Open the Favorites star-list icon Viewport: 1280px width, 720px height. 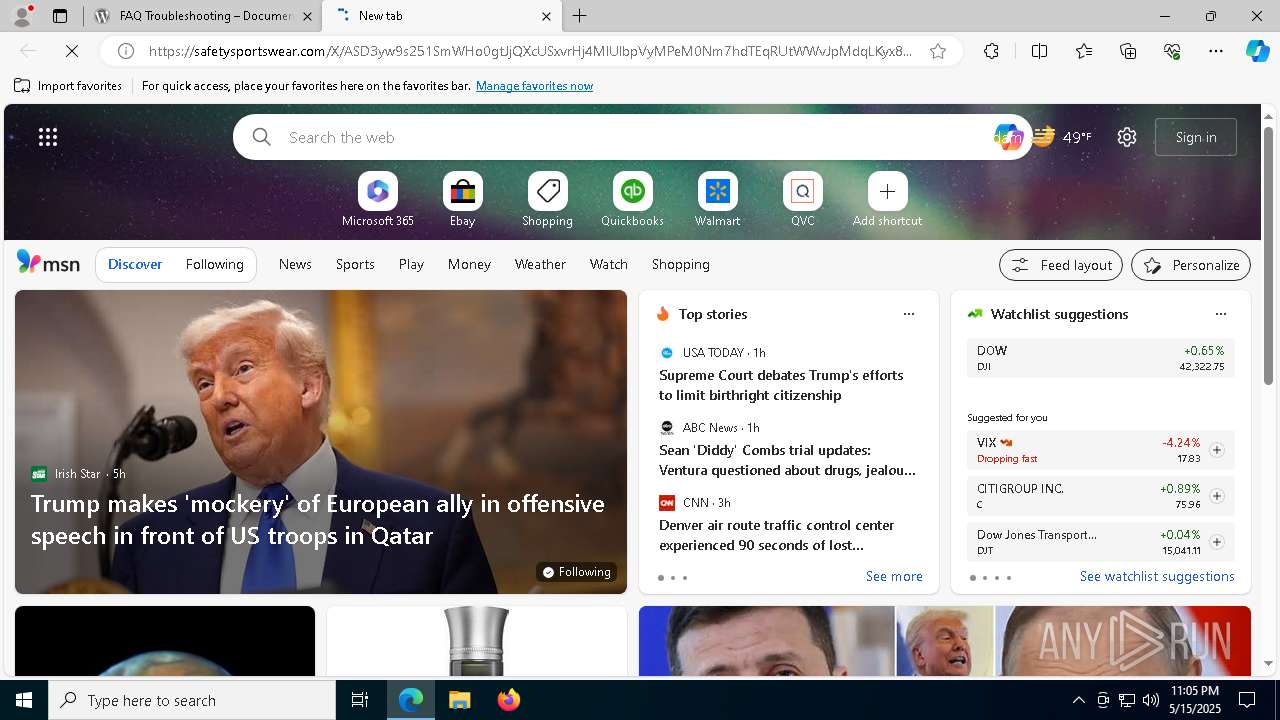point(1084,51)
